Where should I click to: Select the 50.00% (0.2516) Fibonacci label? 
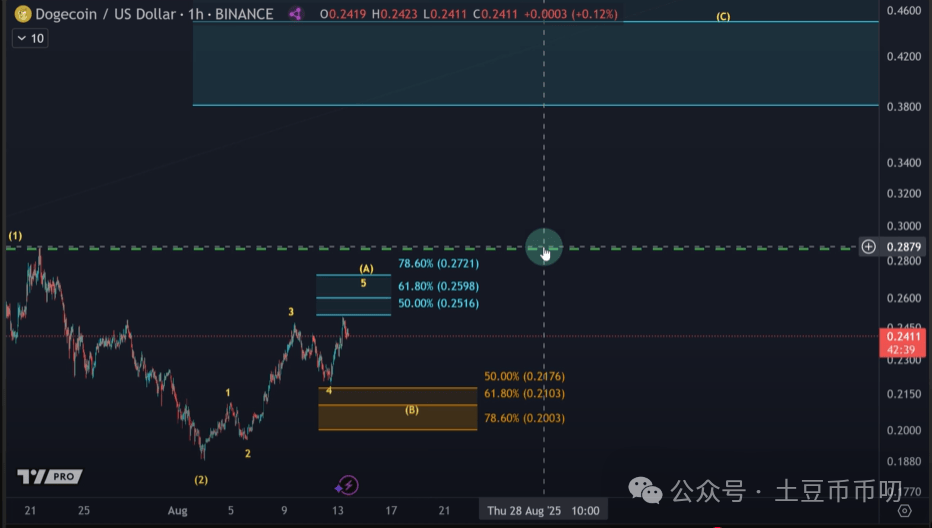tap(438, 303)
